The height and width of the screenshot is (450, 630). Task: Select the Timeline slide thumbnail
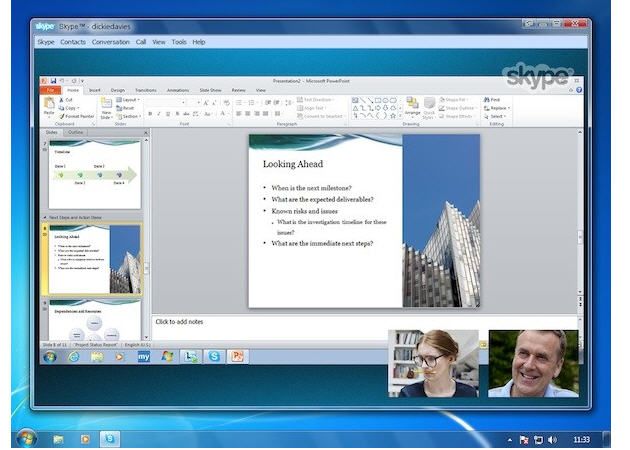tap(94, 174)
